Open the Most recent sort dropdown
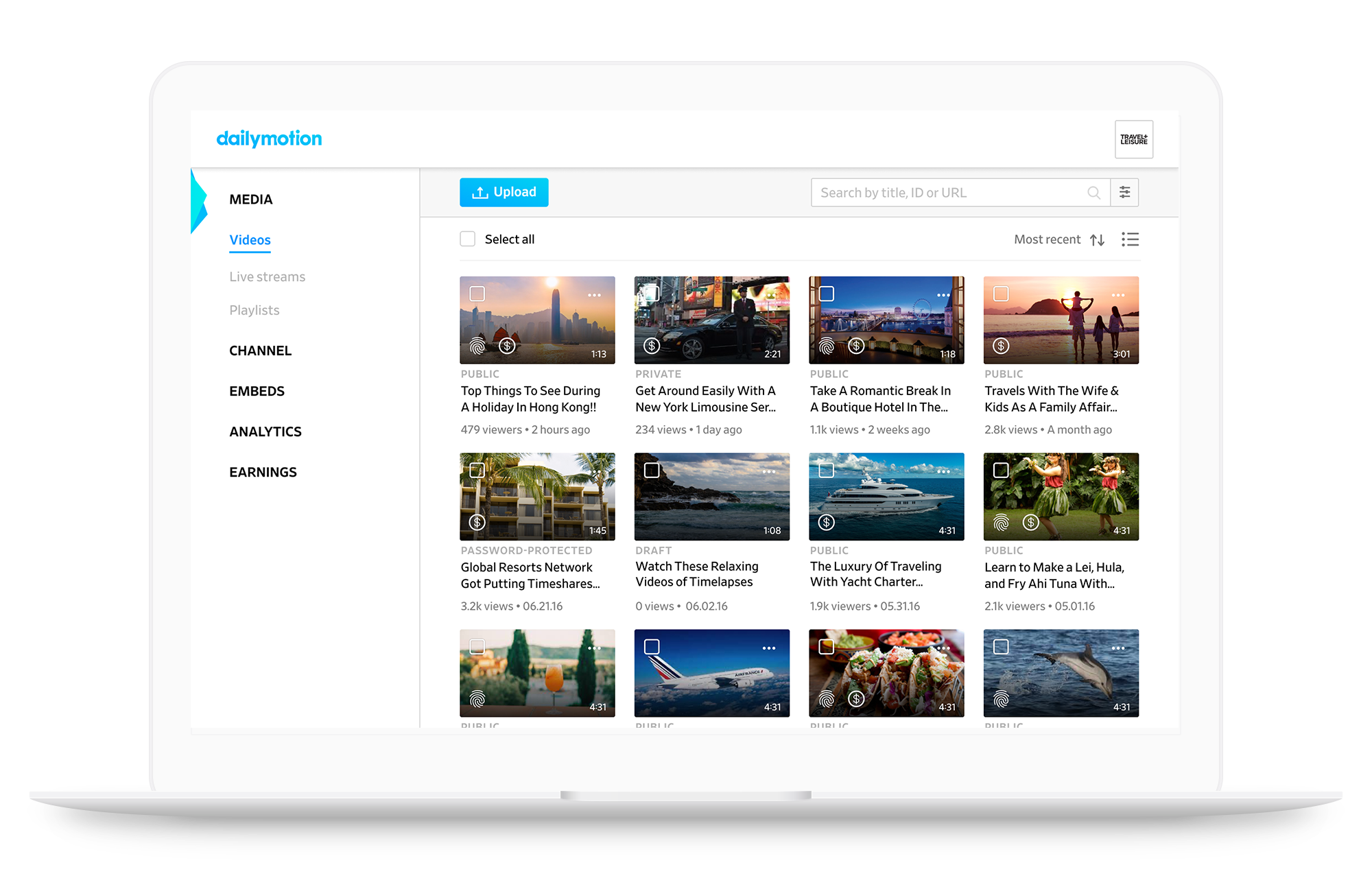Screen dimensions: 1372x878 1047,239
